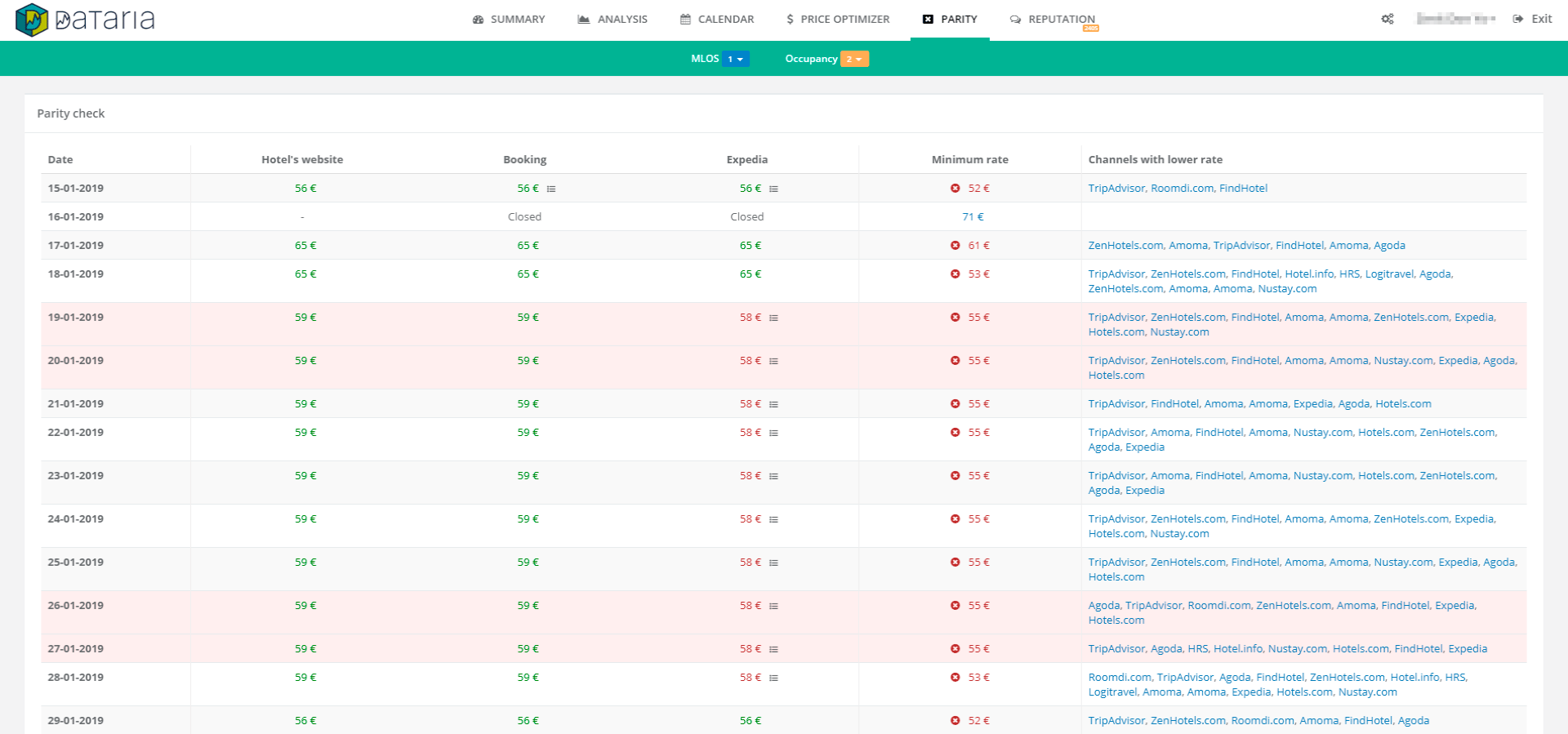Open the Reputation tab

click(1053, 19)
